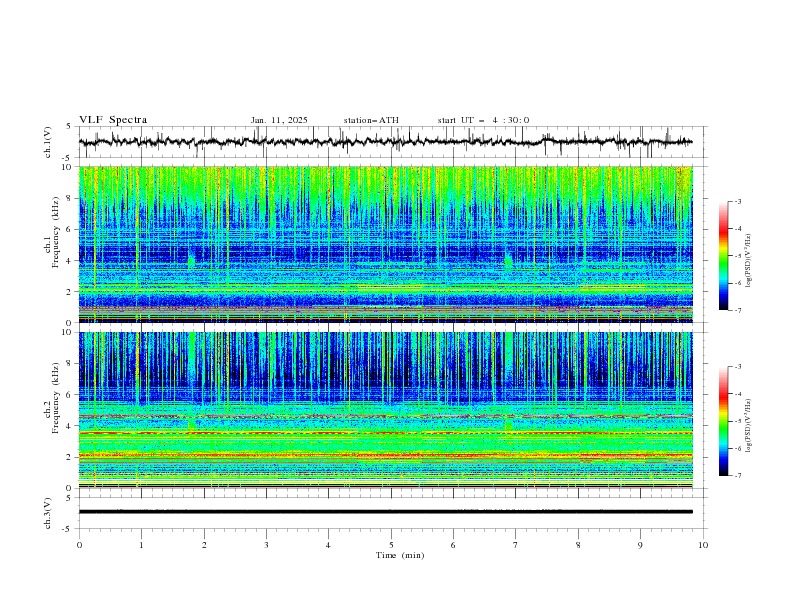792x612 pixels.
Task: Click the 'start UT = 4:30:0' label
Action: pyautogui.click(x=483, y=120)
